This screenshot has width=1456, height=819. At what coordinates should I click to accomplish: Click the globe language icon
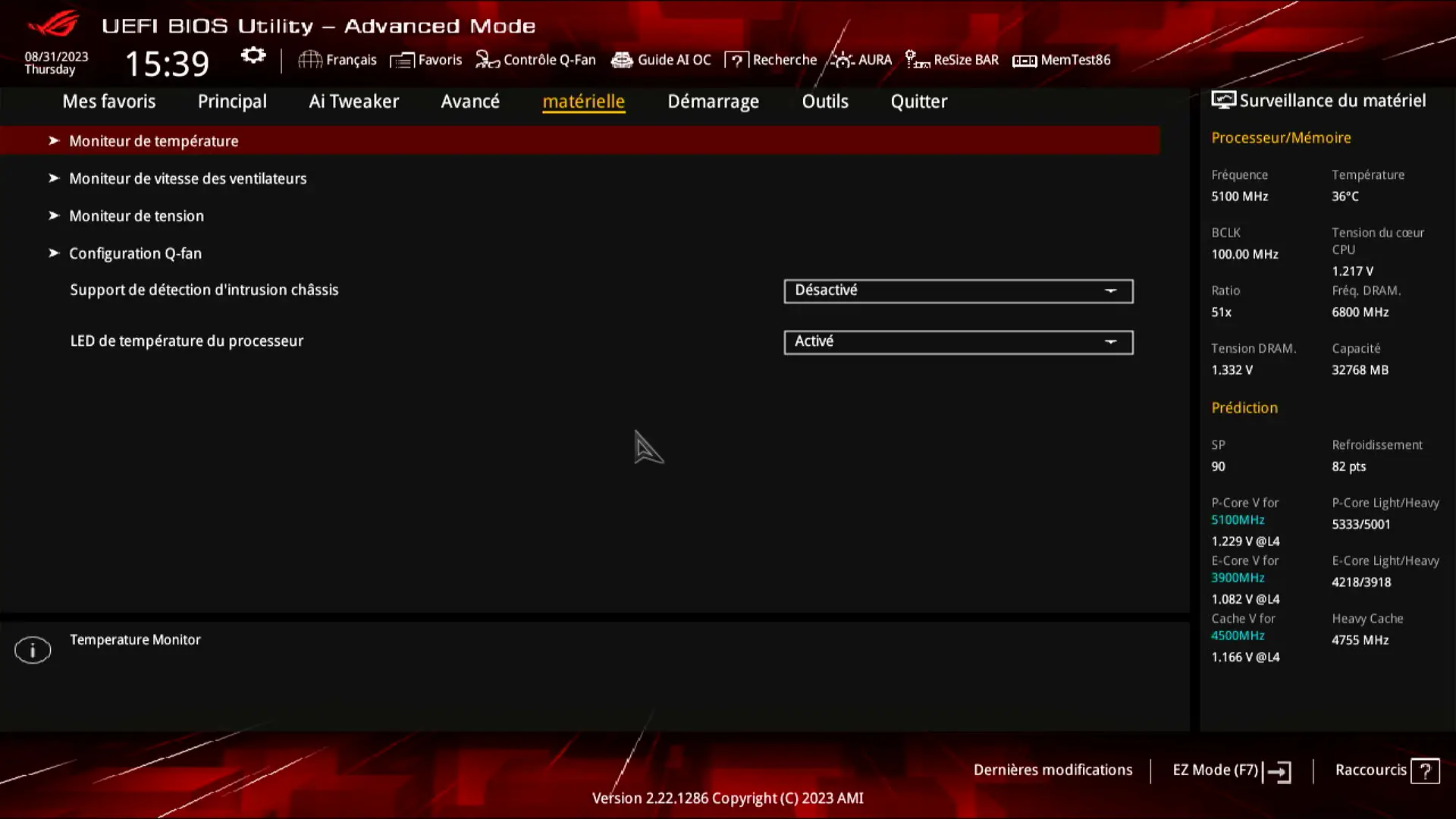[309, 59]
